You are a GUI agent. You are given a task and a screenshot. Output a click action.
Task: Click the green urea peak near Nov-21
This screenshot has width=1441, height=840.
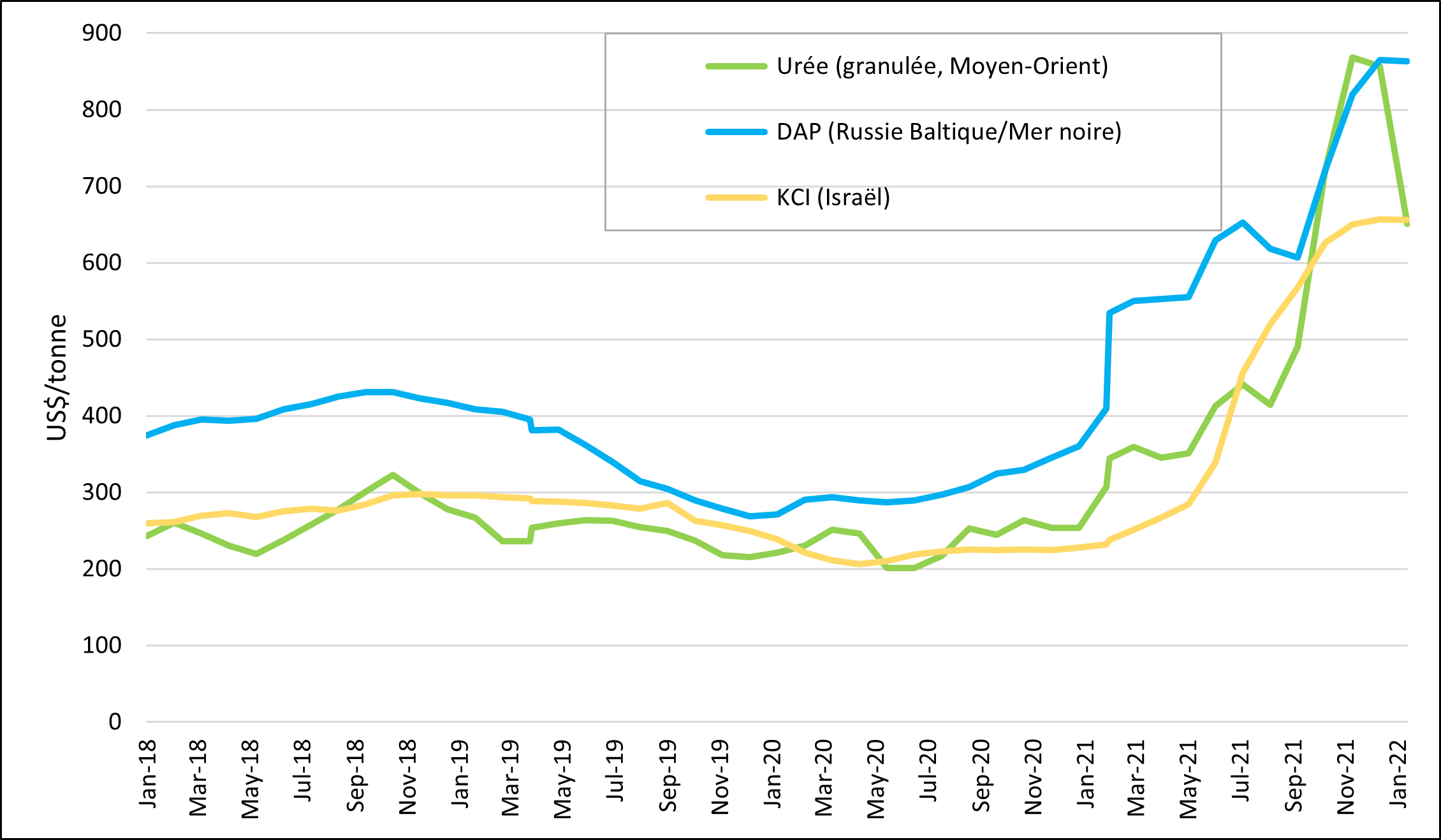pyautogui.click(x=1352, y=57)
